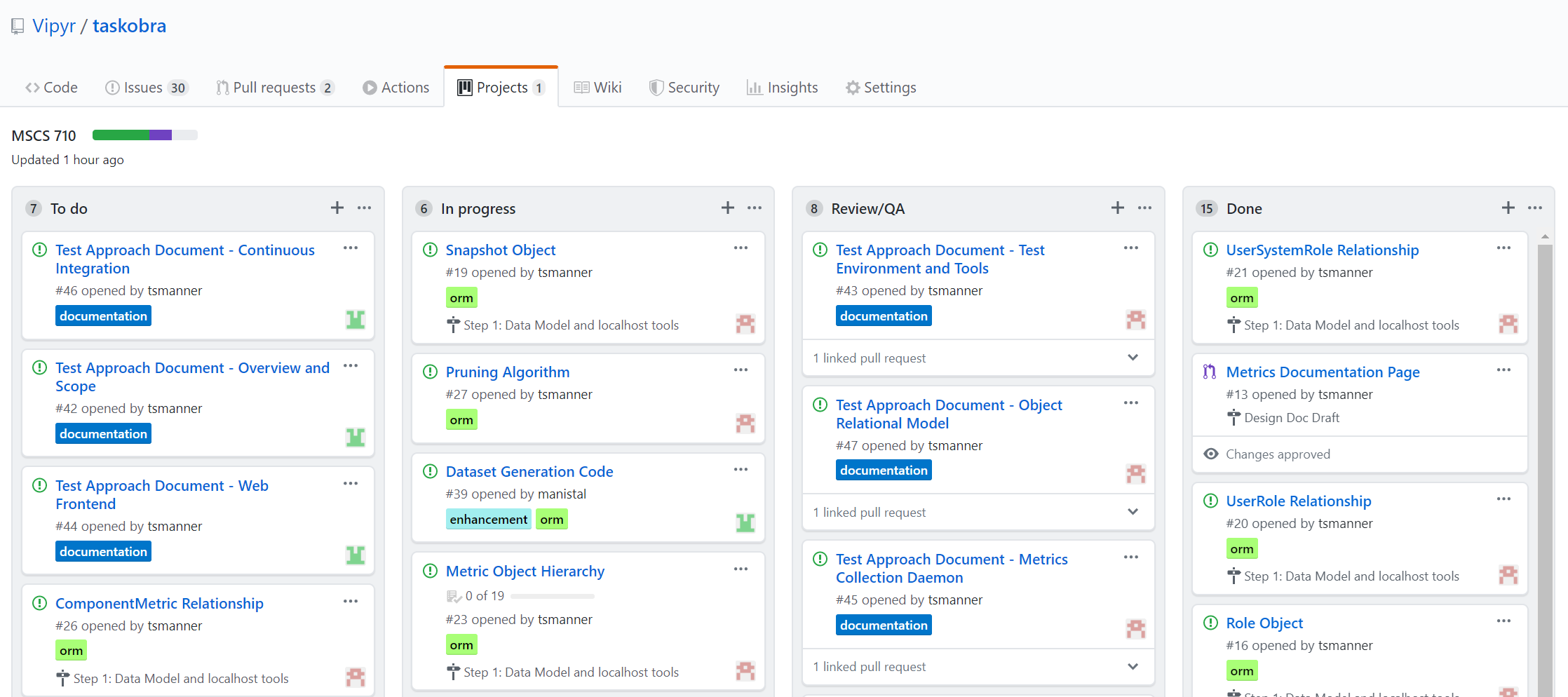Open the To do column options menu
Viewport: 1568px width, 697px height.
[365, 208]
